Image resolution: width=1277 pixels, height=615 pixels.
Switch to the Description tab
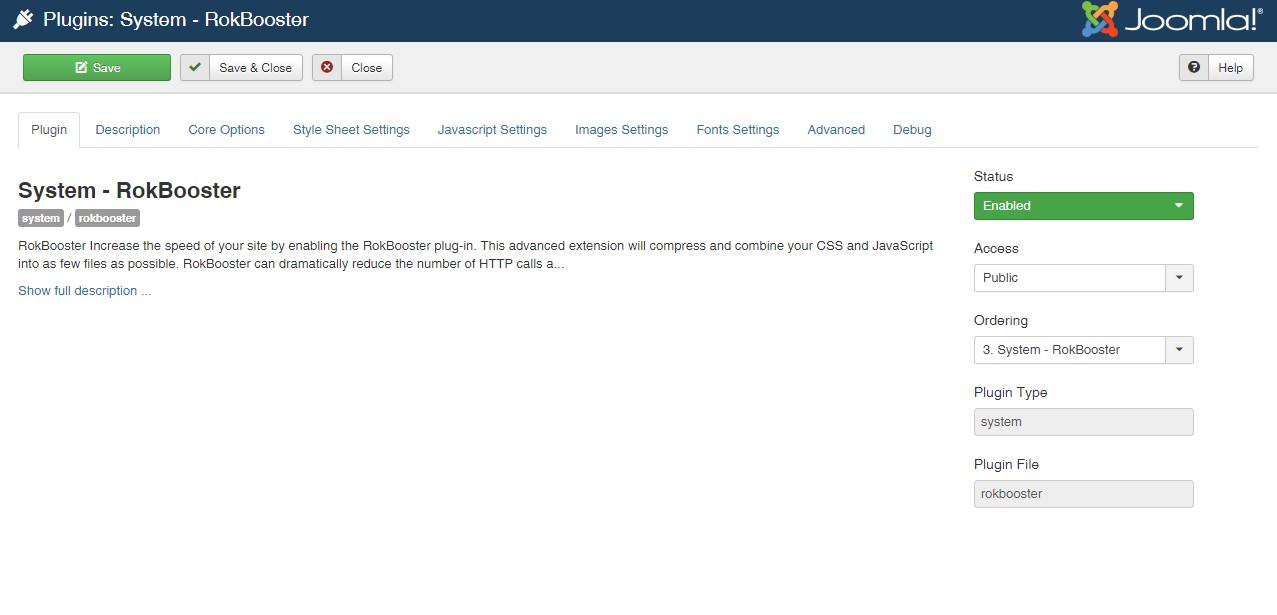[128, 129]
